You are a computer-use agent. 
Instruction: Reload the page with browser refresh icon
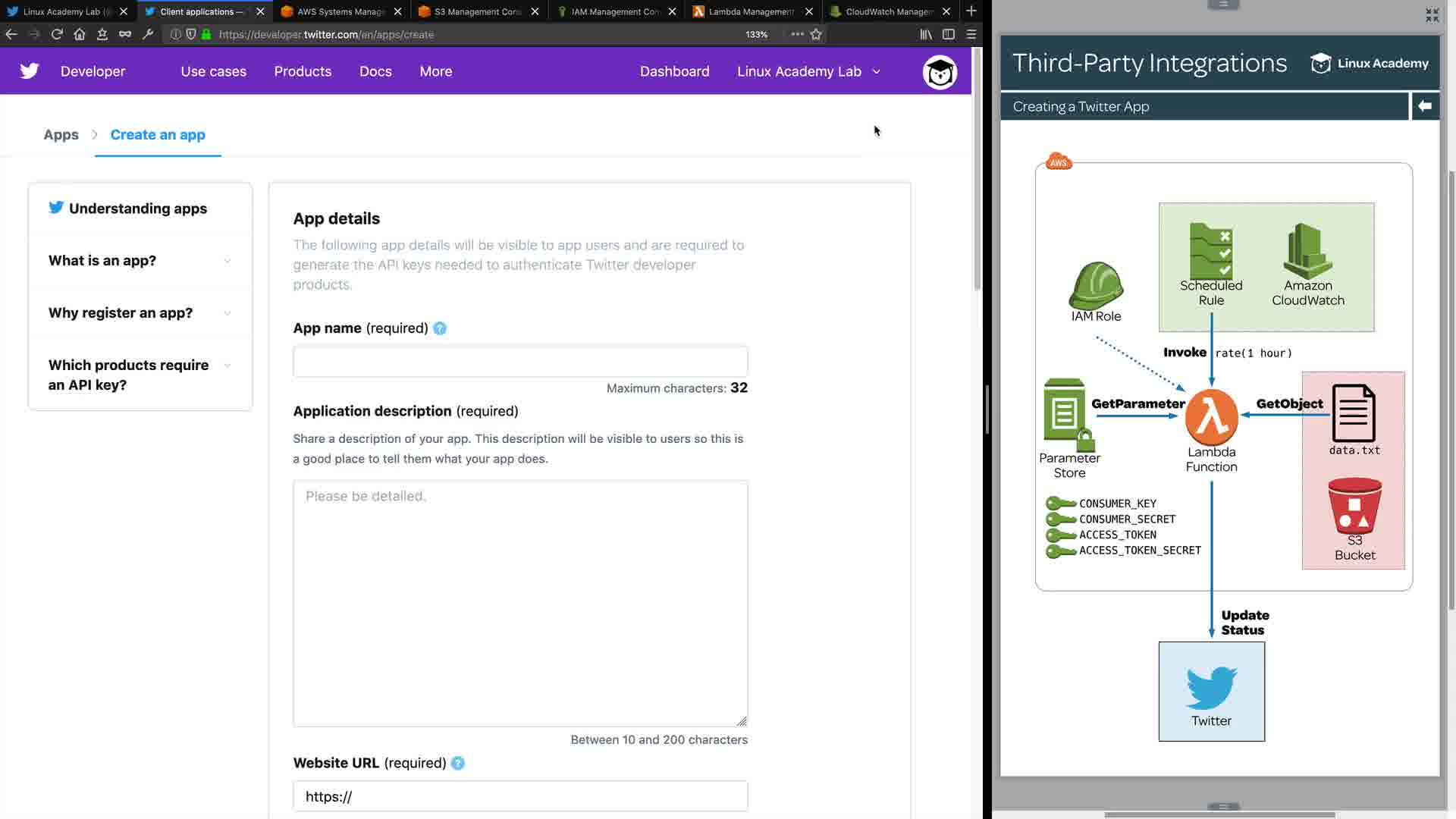point(57,34)
